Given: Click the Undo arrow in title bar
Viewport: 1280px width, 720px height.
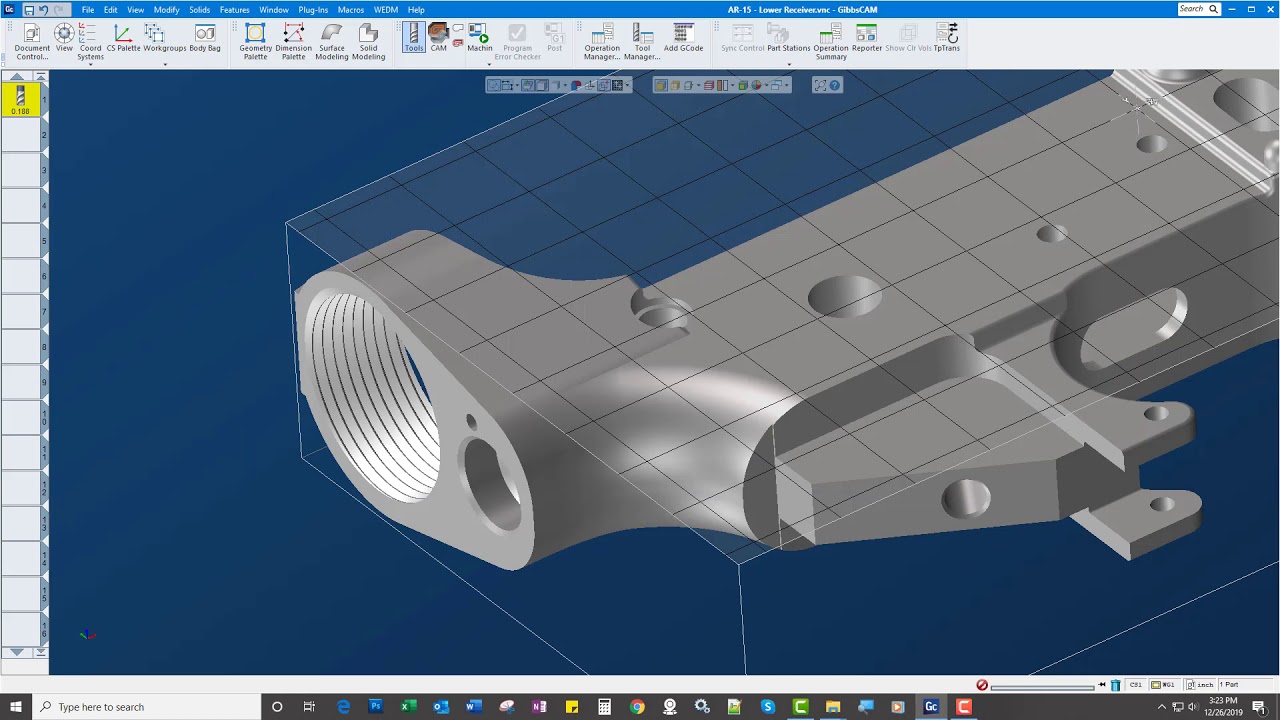Looking at the screenshot, I should 43,9.
